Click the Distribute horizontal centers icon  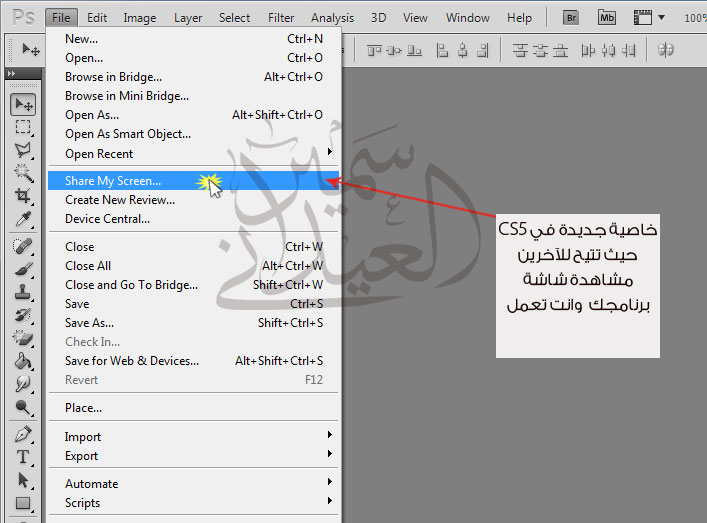[608, 50]
